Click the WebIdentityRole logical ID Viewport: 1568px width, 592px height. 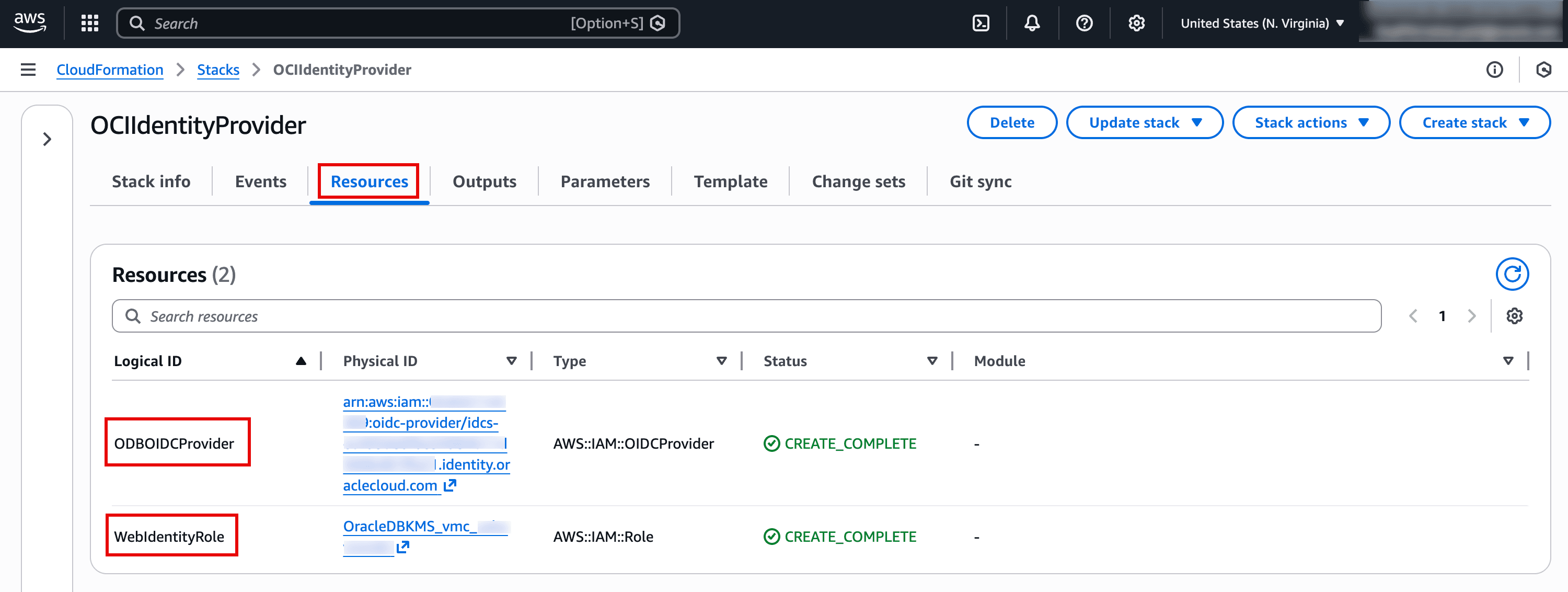169,536
